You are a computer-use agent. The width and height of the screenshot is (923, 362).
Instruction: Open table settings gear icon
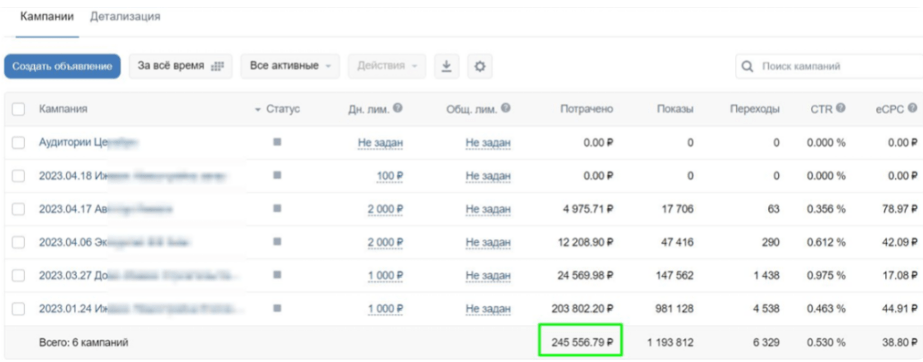(480, 67)
